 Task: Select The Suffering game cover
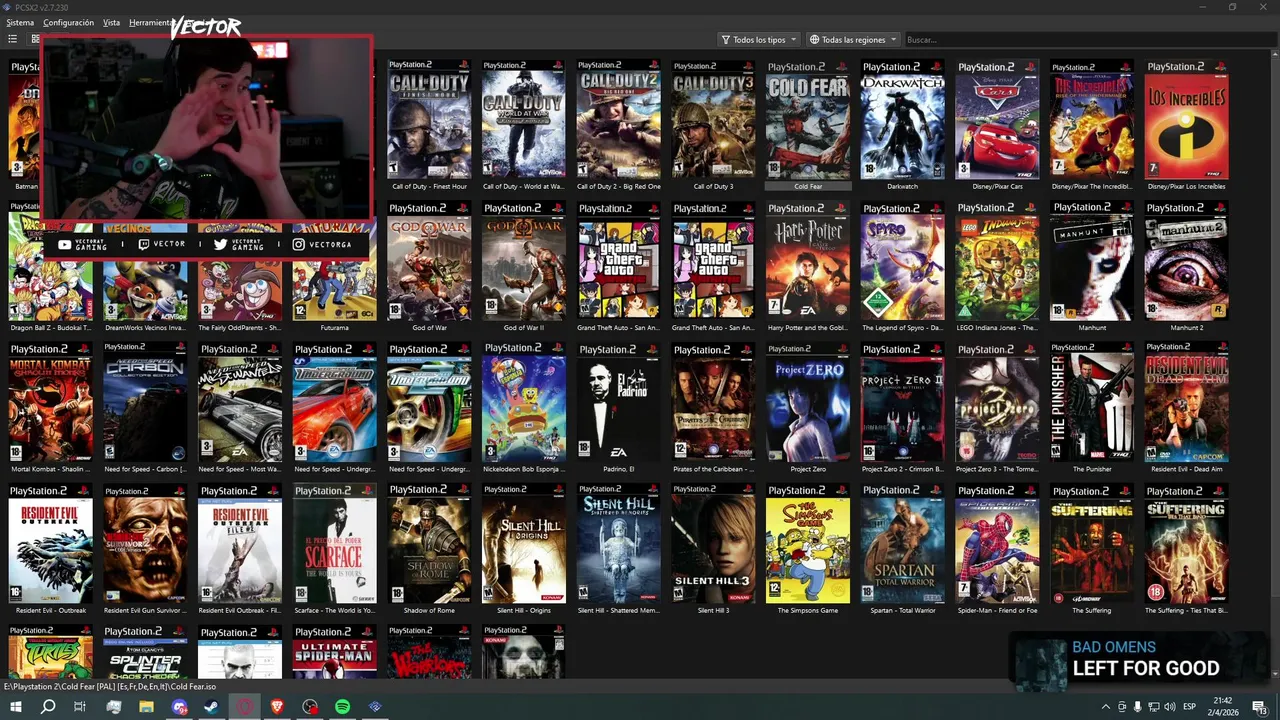pos(1092,543)
